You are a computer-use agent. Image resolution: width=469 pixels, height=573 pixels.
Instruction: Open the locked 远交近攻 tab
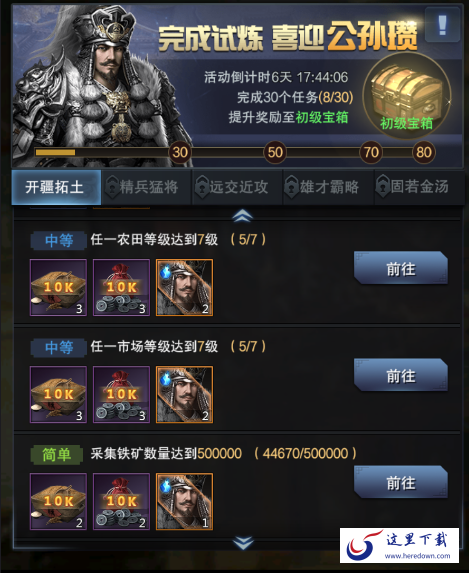point(238,187)
